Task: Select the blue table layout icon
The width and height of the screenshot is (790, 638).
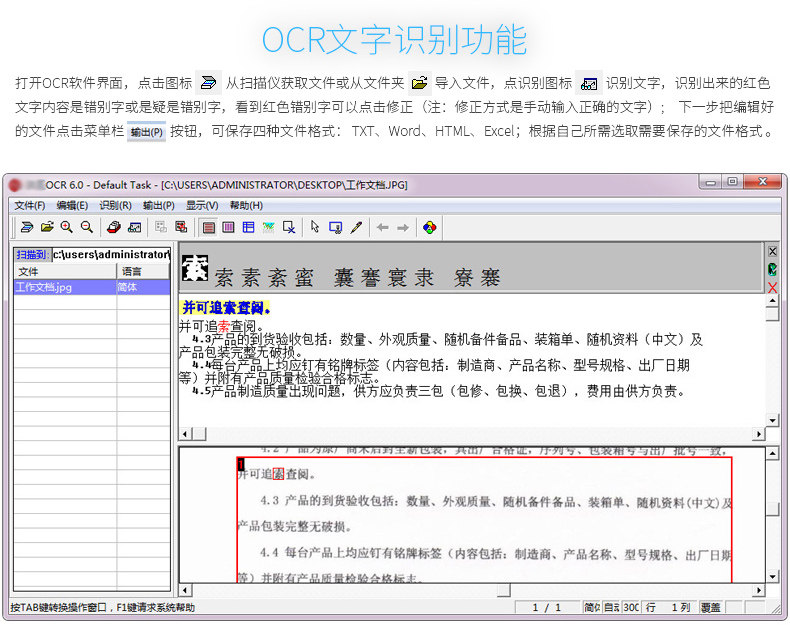Action: pos(248,228)
